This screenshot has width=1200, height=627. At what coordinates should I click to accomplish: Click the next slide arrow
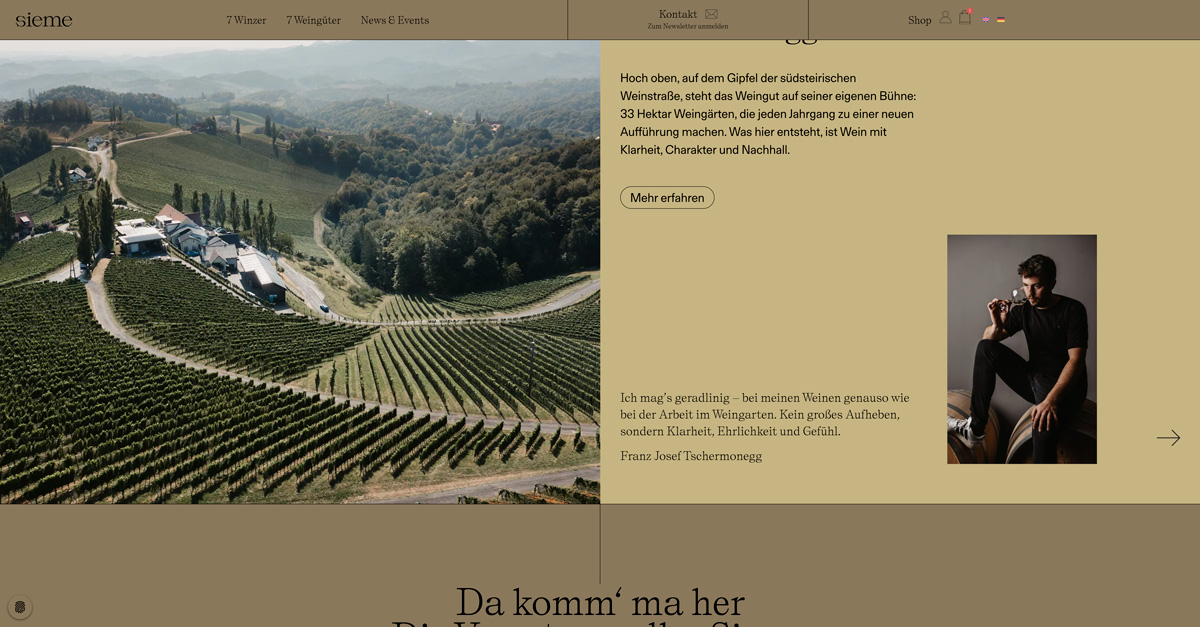coord(1168,438)
